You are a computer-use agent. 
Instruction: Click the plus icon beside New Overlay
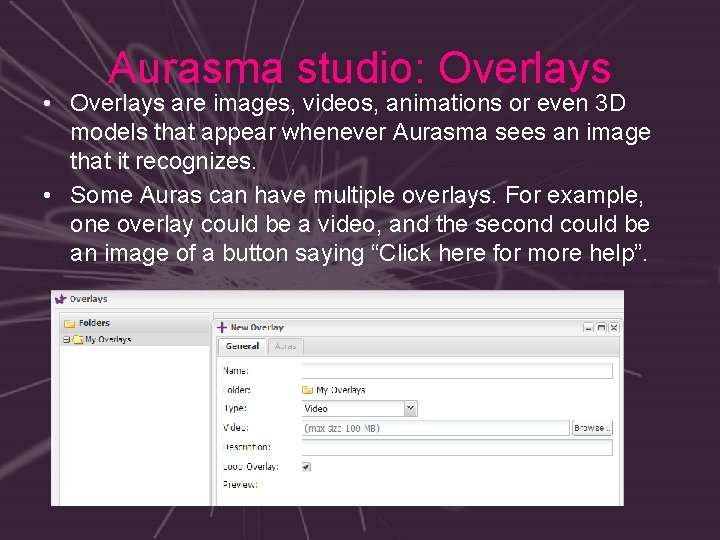click(x=222, y=327)
